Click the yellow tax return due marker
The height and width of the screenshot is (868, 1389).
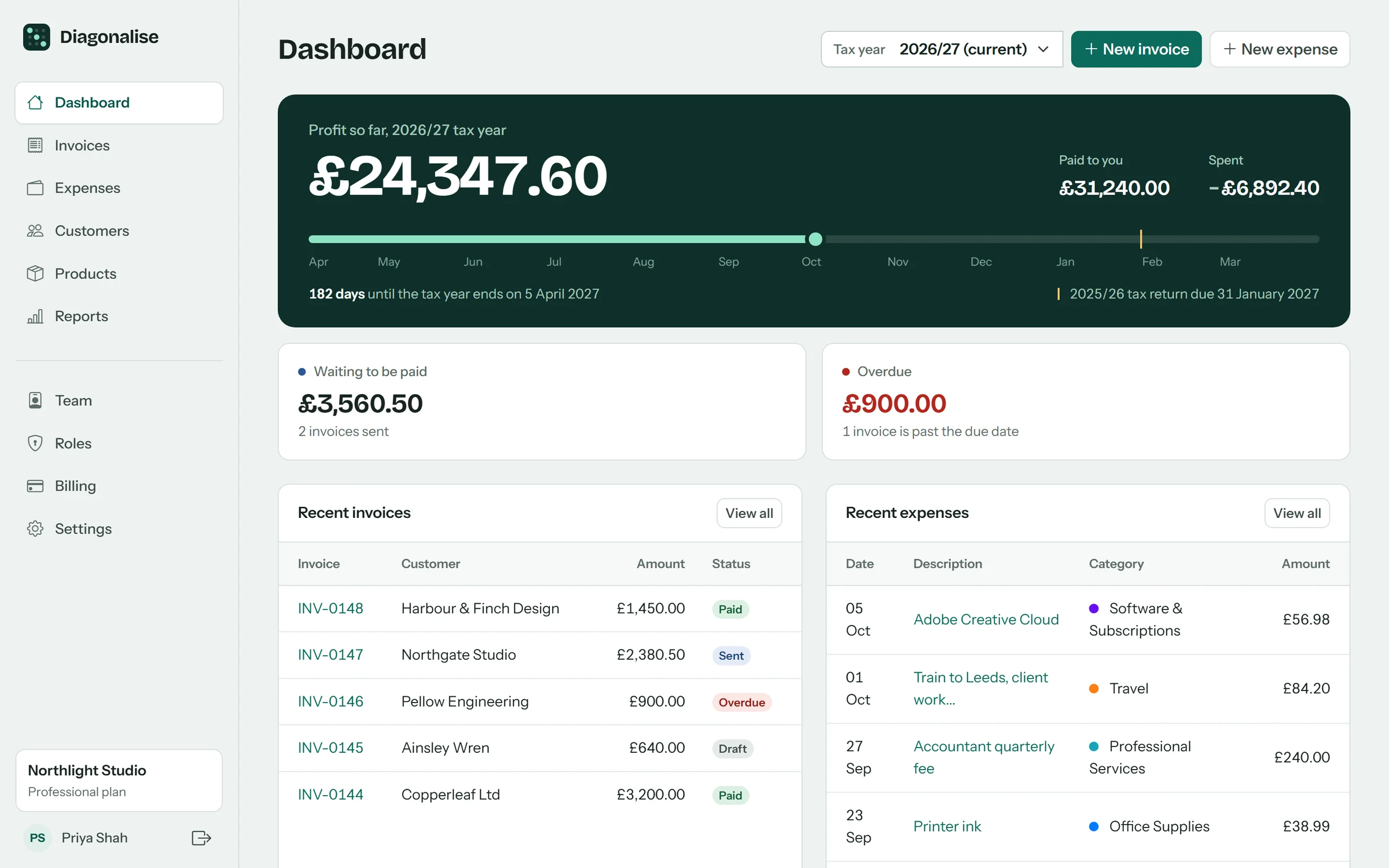coord(1141,239)
